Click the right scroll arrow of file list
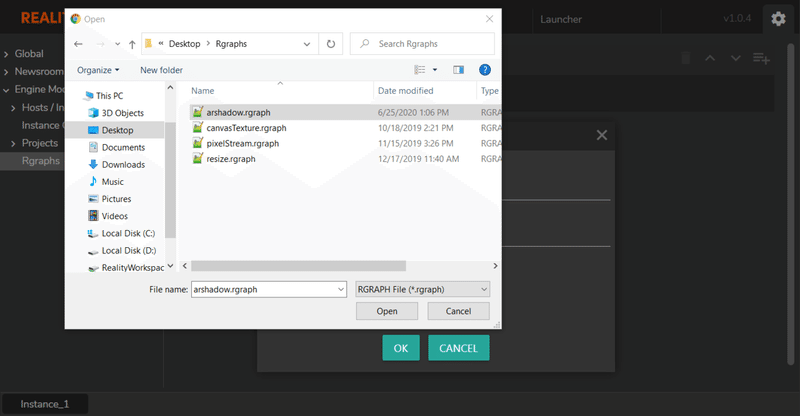Screen dimensions: 800x416 pyautogui.click(x=495, y=266)
